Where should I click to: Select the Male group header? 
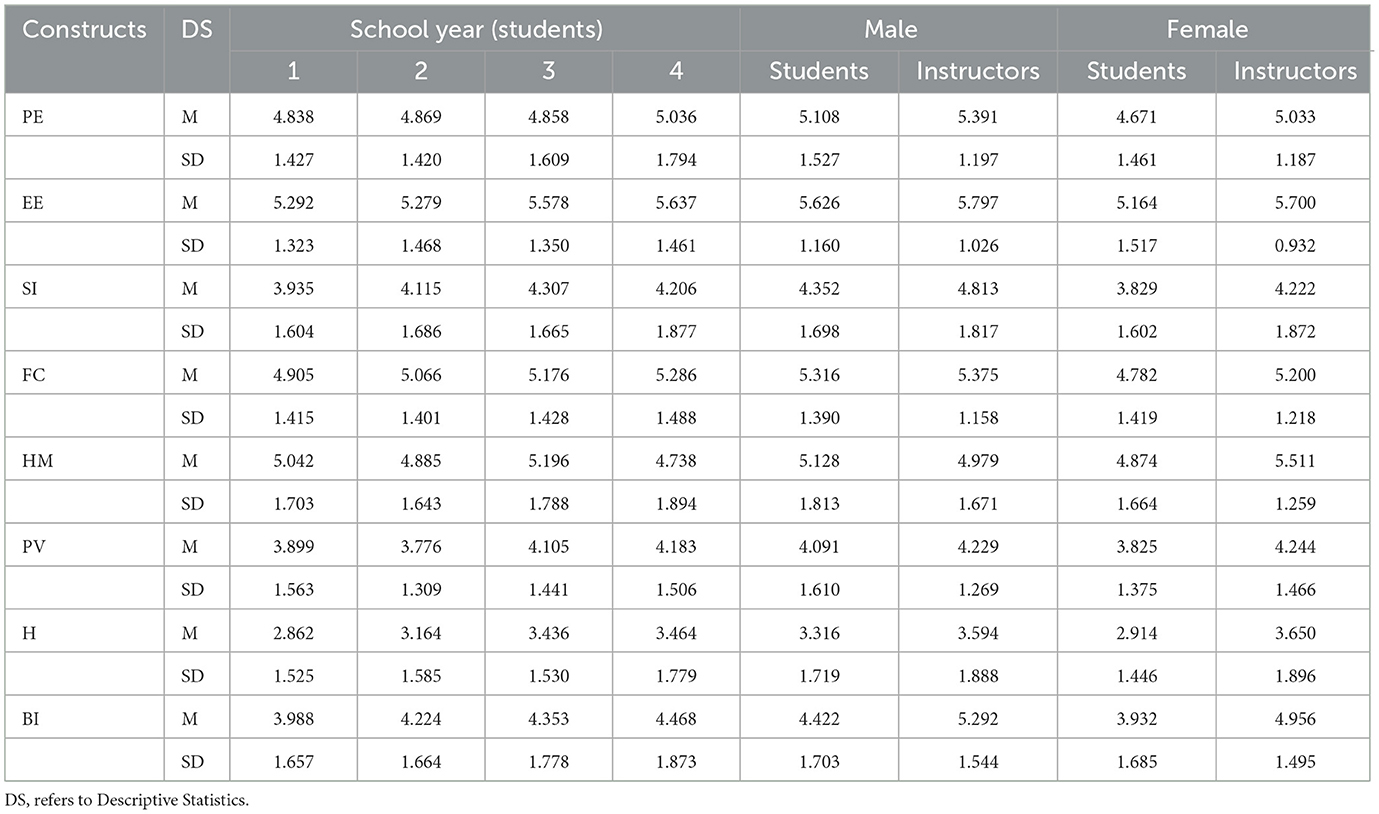[x=891, y=29]
